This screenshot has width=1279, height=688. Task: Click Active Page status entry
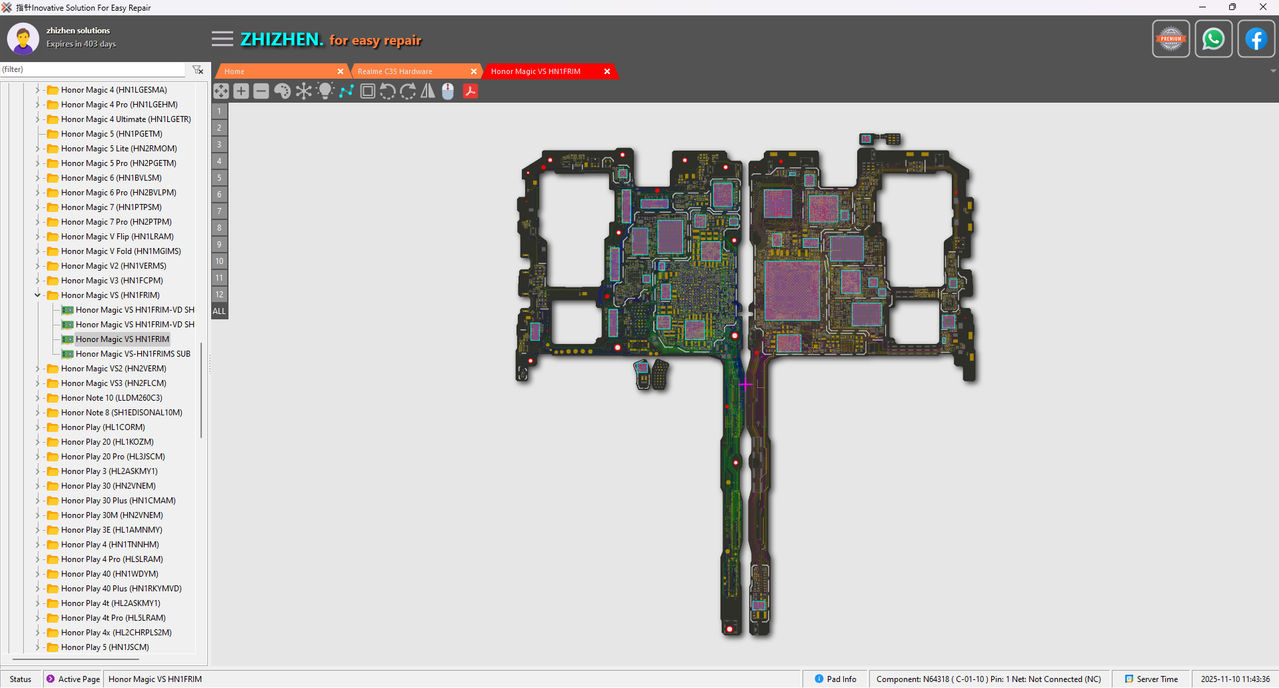click(x=73, y=679)
